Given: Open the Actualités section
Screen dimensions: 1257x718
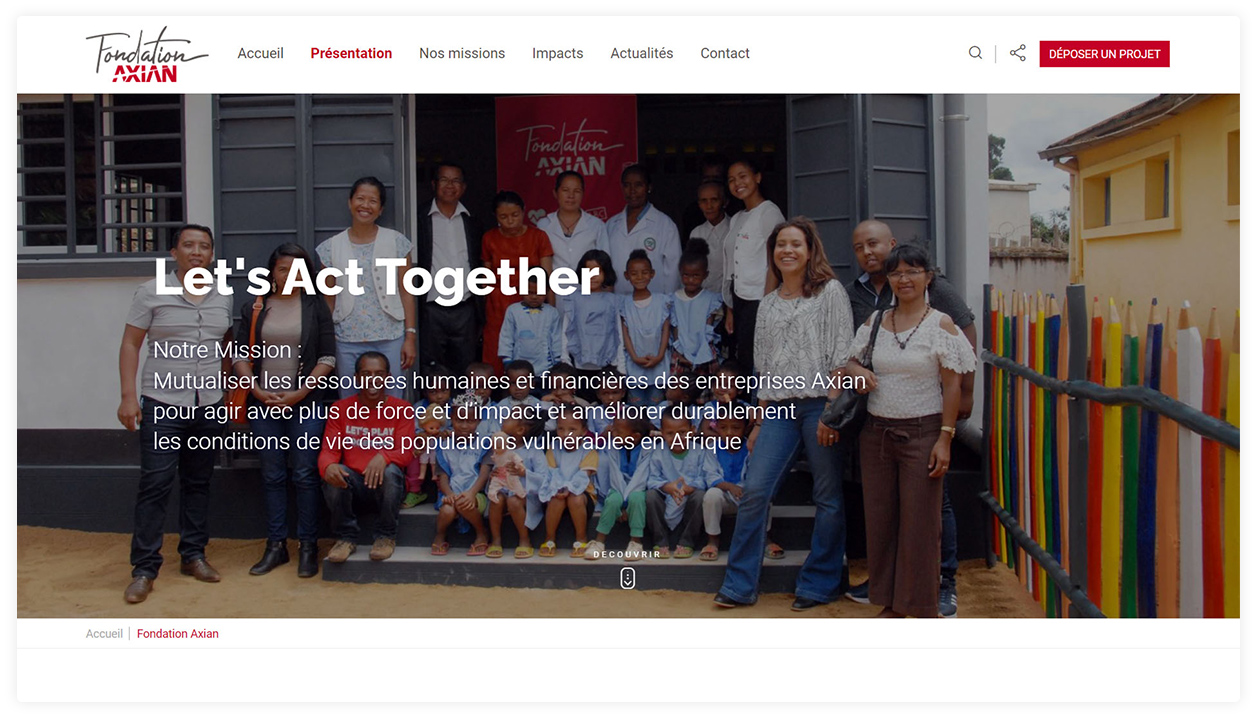Looking at the screenshot, I should (x=642, y=53).
